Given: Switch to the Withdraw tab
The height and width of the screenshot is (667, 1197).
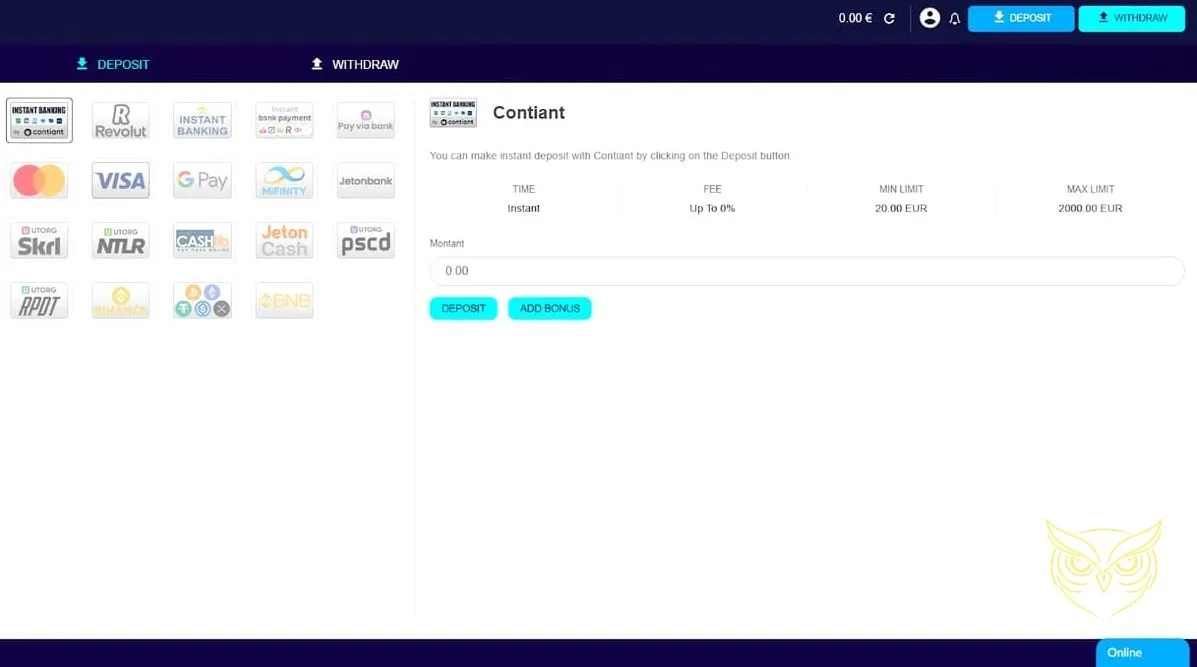Looking at the screenshot, I should tap(354, 64).
